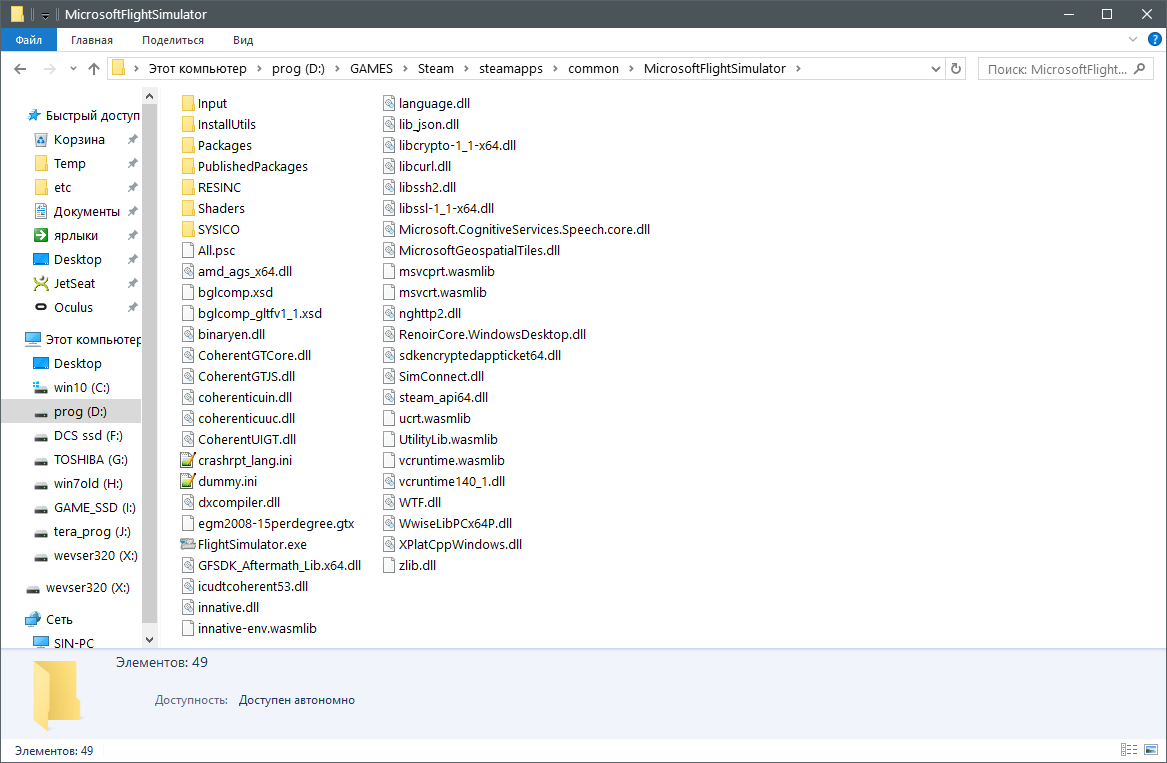Navigate to Steam in the address path

[435, 68]
